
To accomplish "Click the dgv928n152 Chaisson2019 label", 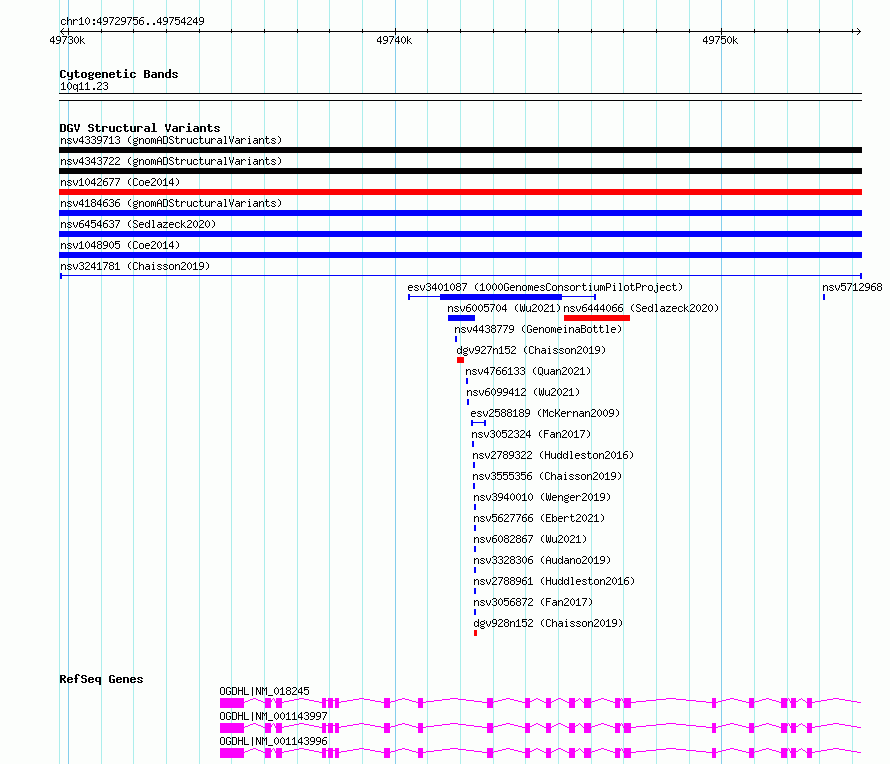I will [548, 623].
